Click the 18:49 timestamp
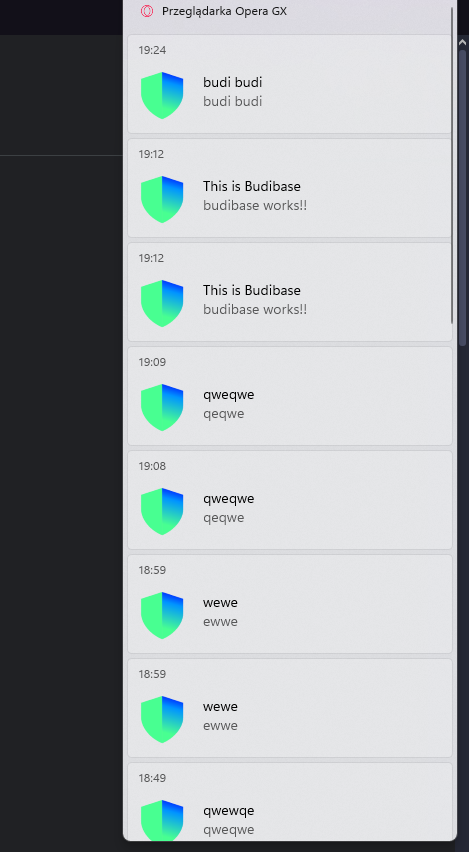This screenshot has width=469, height=852. [152, 778]
